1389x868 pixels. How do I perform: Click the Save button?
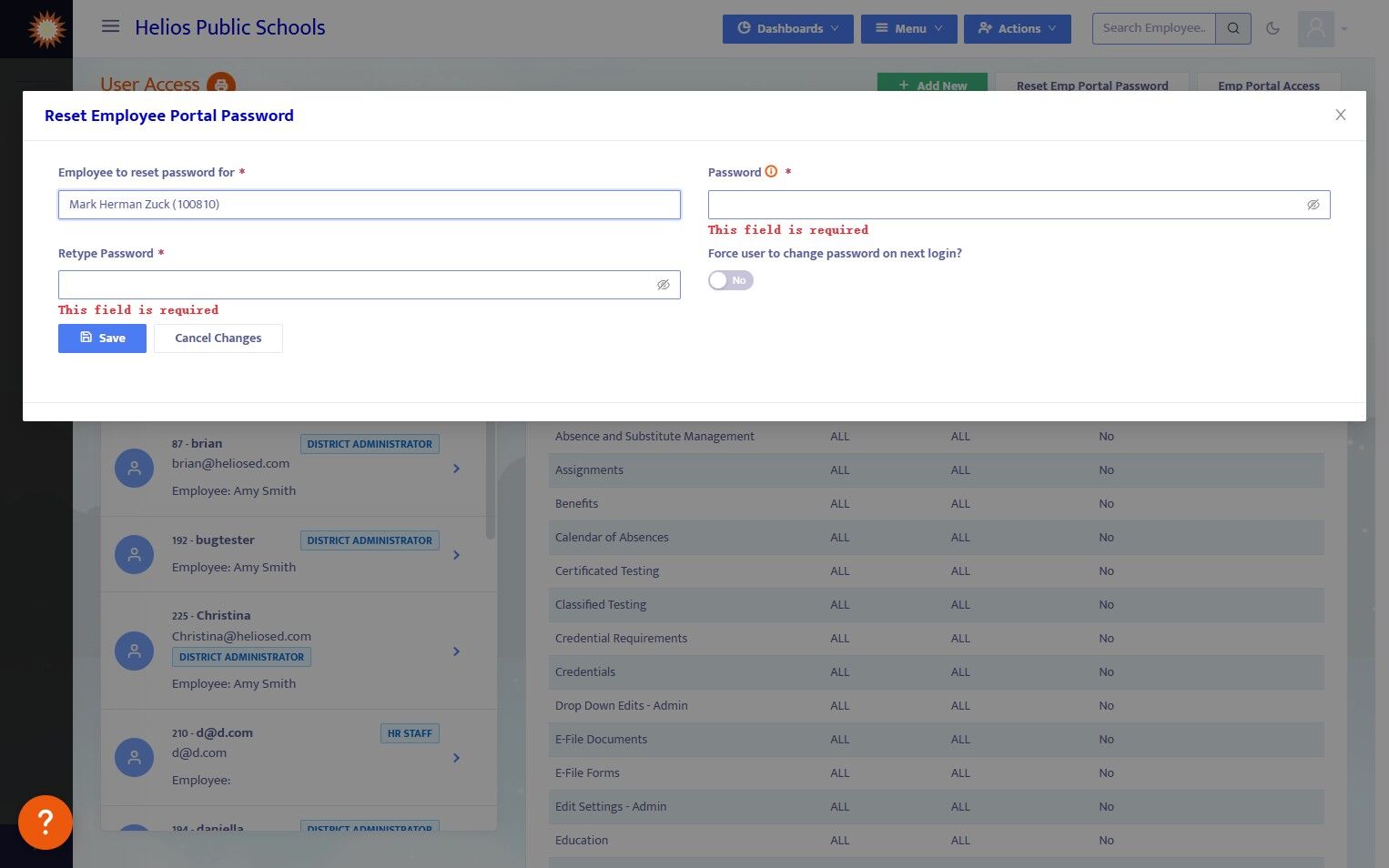pos(102,338)
